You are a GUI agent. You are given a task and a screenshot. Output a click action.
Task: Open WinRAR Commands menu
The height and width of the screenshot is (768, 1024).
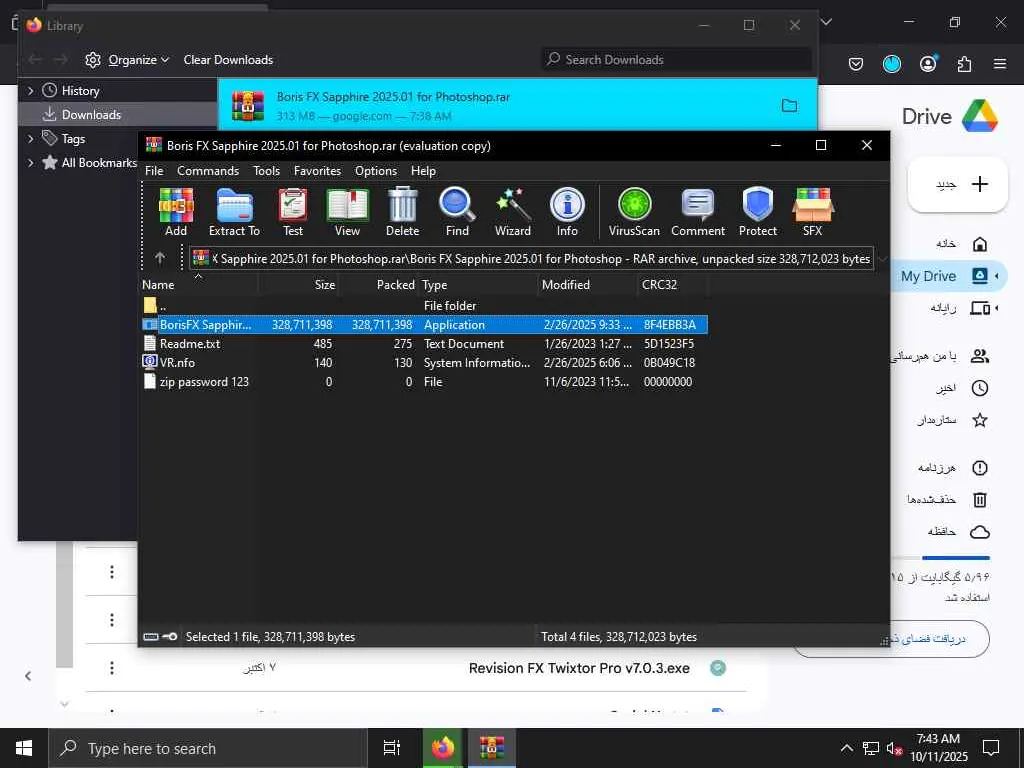pos(208,170)
